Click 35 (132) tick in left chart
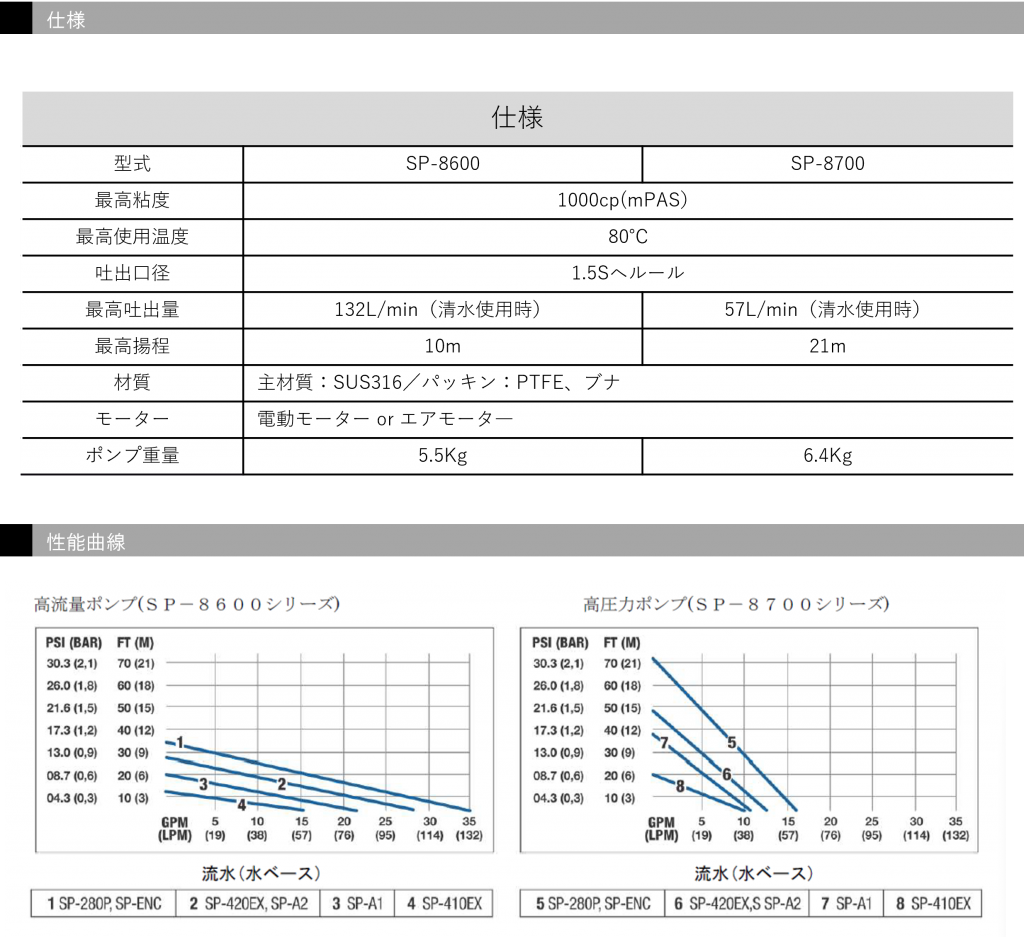 (x=469, y=829)
